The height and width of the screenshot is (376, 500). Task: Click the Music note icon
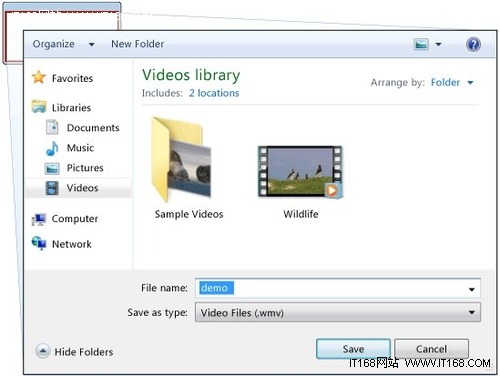(52, 148)
